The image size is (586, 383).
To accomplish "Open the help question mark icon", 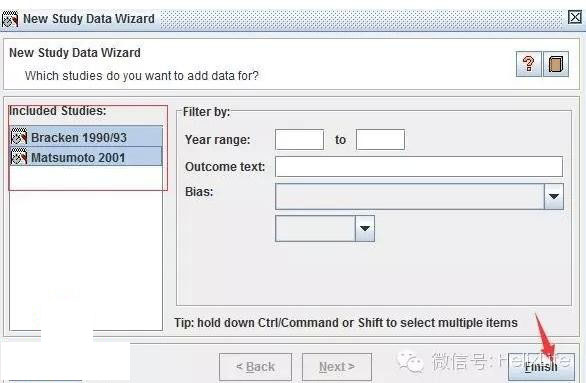I will click(x=528, y=64).
